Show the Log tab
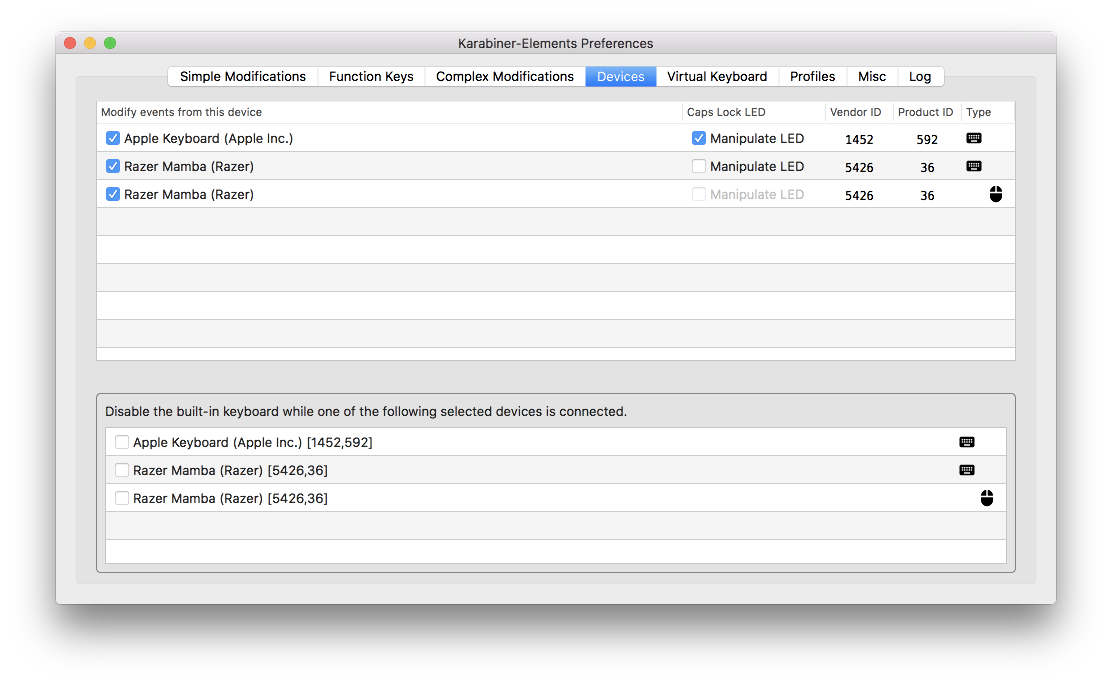 [920, 77]
